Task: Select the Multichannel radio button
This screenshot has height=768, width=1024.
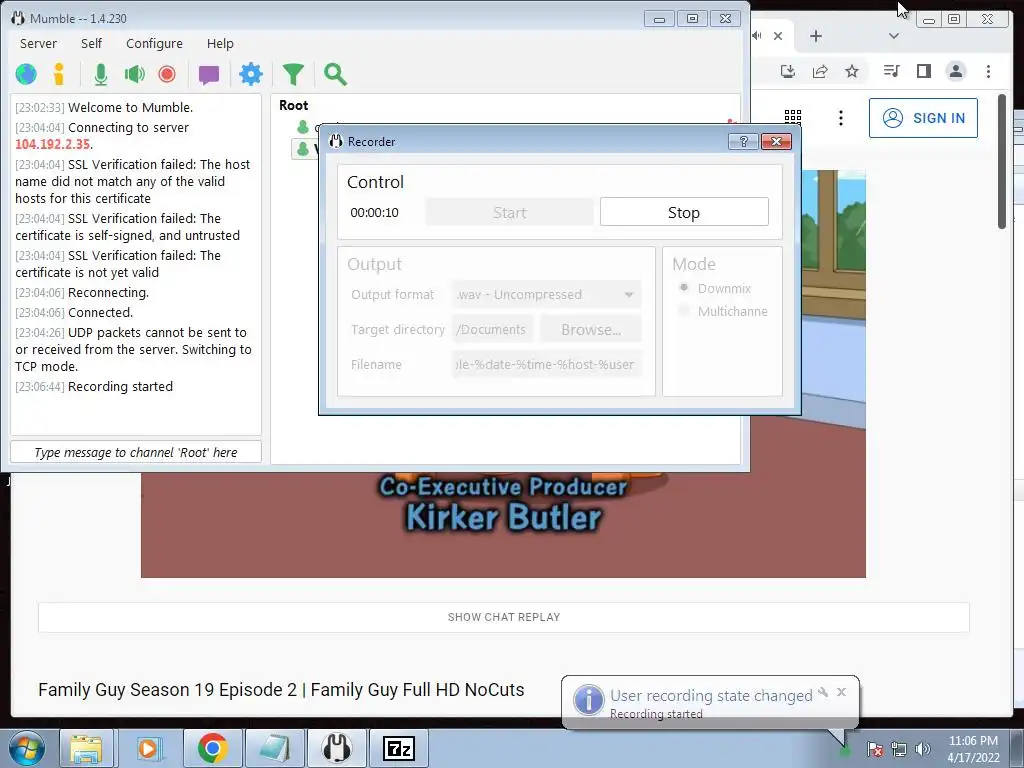Action: pyautogui.click(x=684, y=312)
